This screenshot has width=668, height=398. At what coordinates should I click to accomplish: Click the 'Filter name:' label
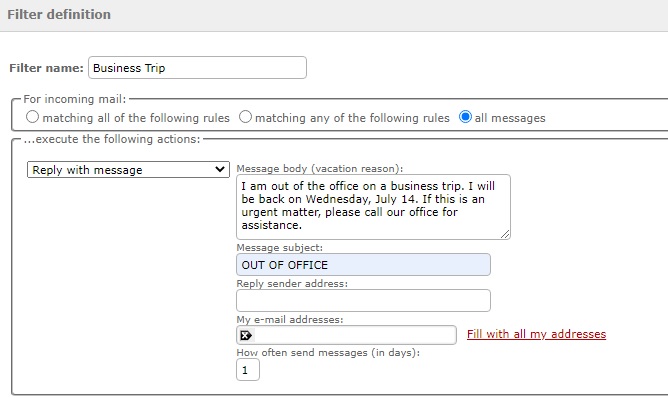coord(46,68)
